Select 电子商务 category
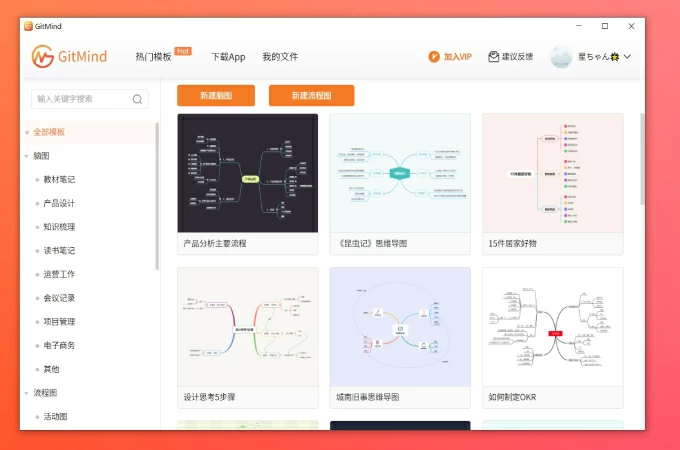 (59, 346)
